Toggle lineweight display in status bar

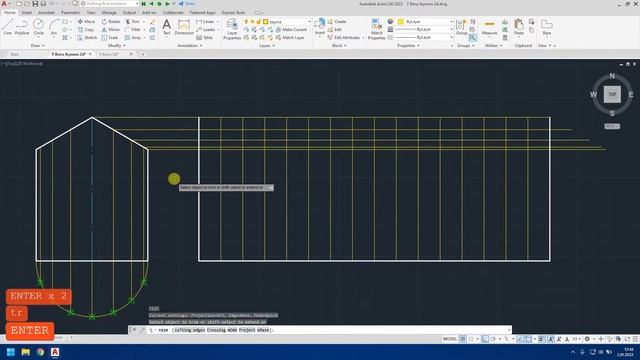click(x=542, y=339)
